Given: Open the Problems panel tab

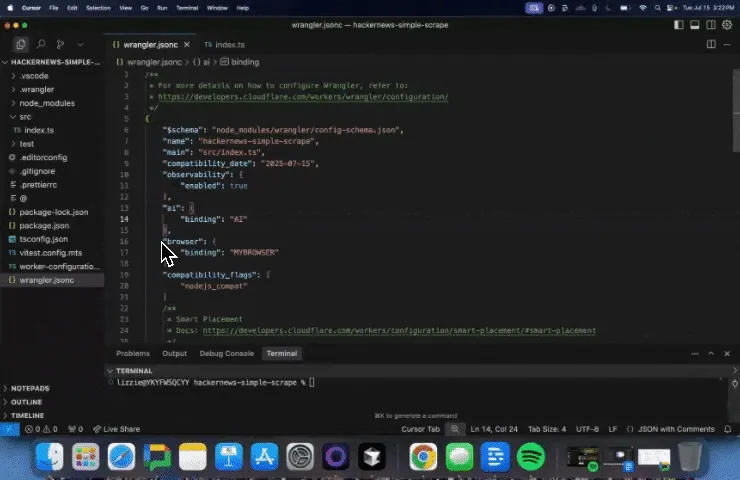Looking at the screenshot, I should (x=132, y=353).
